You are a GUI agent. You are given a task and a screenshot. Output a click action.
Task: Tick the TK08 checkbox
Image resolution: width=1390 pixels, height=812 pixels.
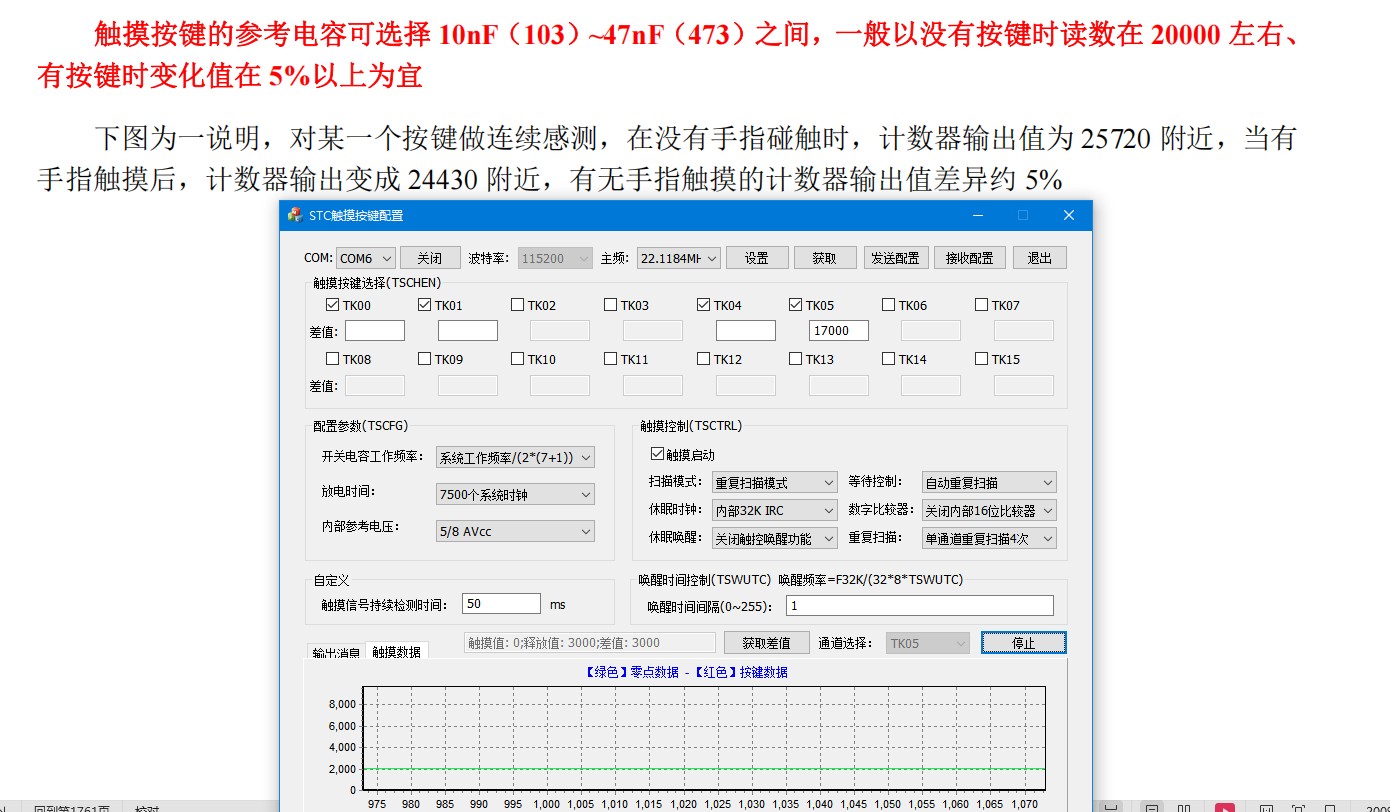[x=332, y=359]
